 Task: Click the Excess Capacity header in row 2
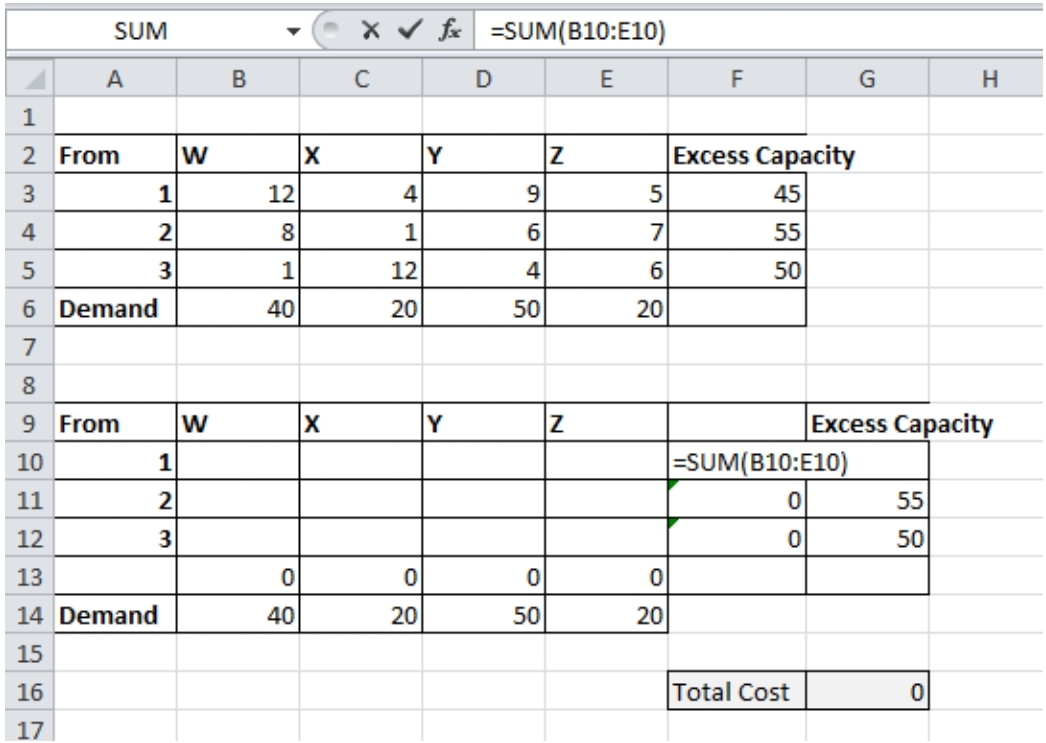(738, 157)
